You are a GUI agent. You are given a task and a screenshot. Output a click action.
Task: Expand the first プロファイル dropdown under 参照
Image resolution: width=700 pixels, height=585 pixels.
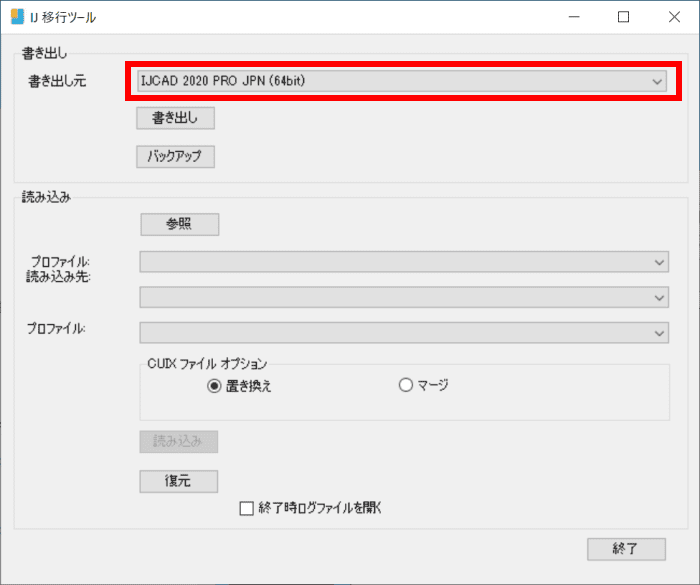[x=404, y=262]
